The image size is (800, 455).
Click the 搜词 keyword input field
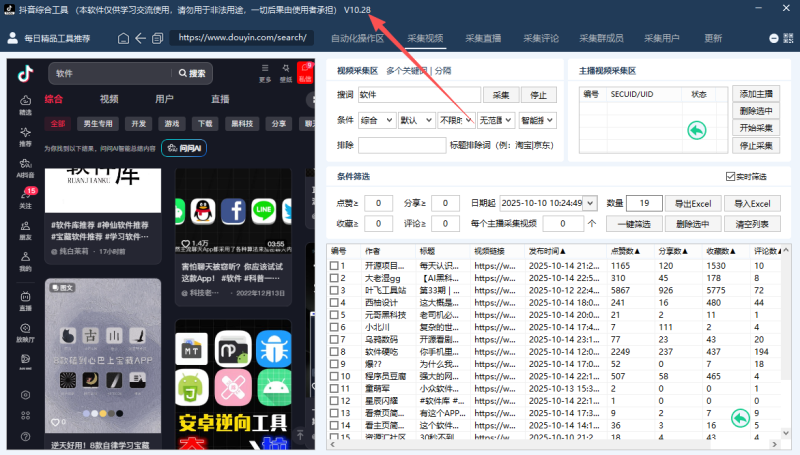pos(419,95)
